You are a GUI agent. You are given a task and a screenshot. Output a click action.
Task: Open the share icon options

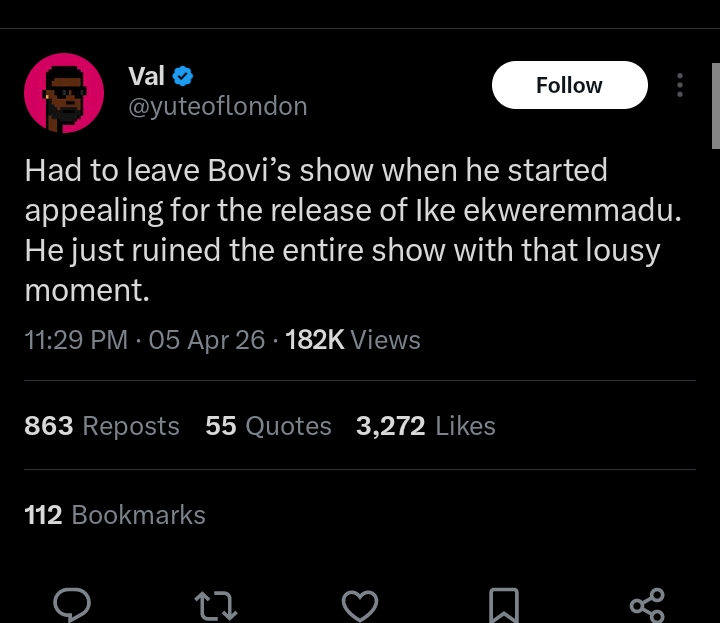pyautogui.click(x=647, y=603)
